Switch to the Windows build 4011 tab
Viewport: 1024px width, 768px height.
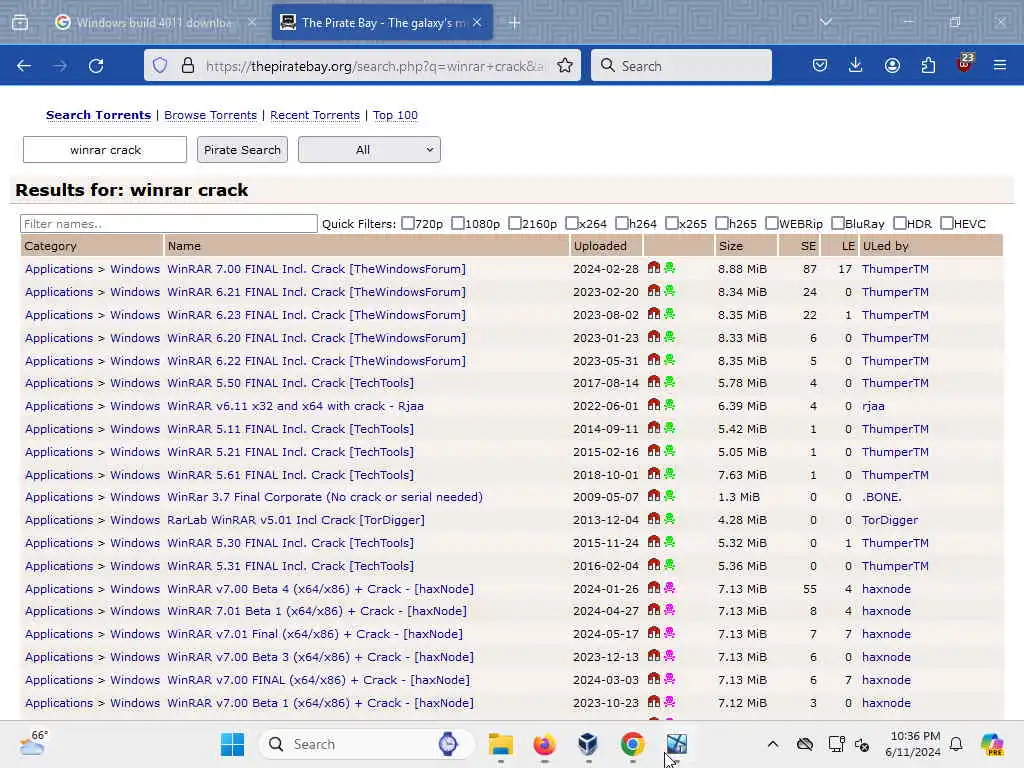(155, 23)
